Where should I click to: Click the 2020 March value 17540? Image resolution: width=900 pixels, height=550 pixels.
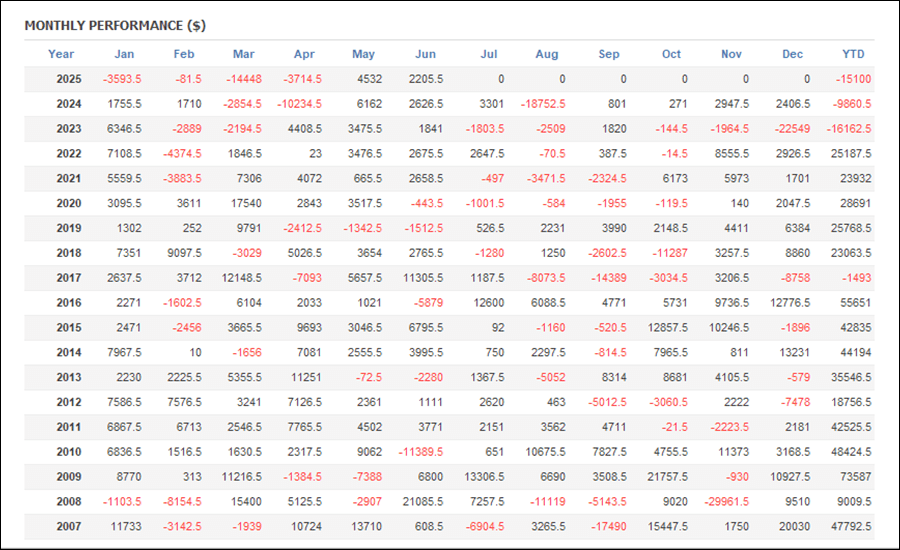(x=246, y=203)
